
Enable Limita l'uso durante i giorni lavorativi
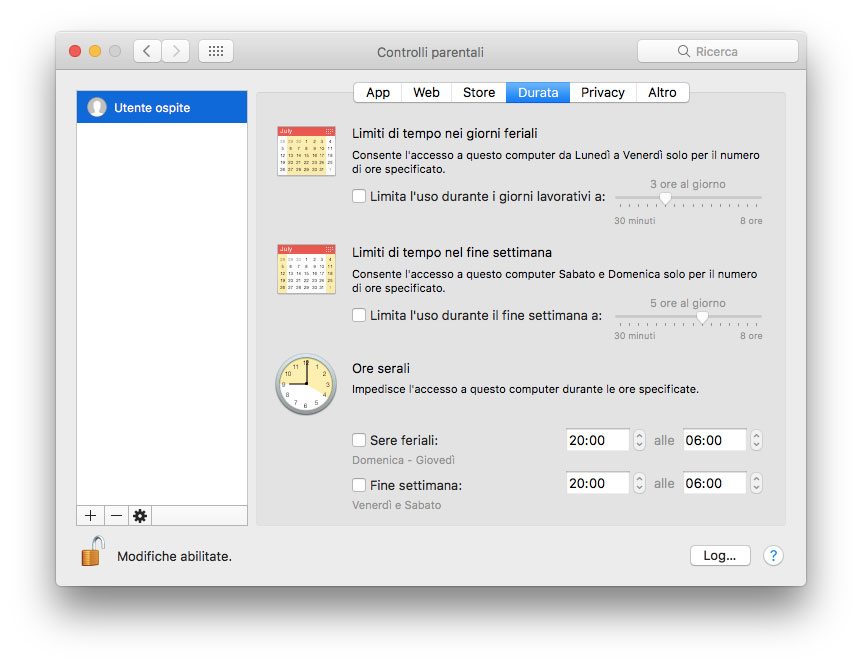tap(358, 196)
